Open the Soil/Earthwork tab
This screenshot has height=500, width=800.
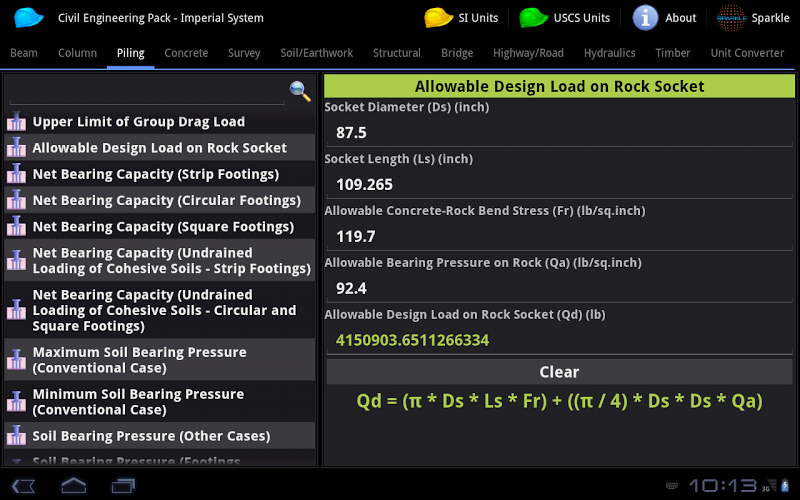tap(316, 53)
